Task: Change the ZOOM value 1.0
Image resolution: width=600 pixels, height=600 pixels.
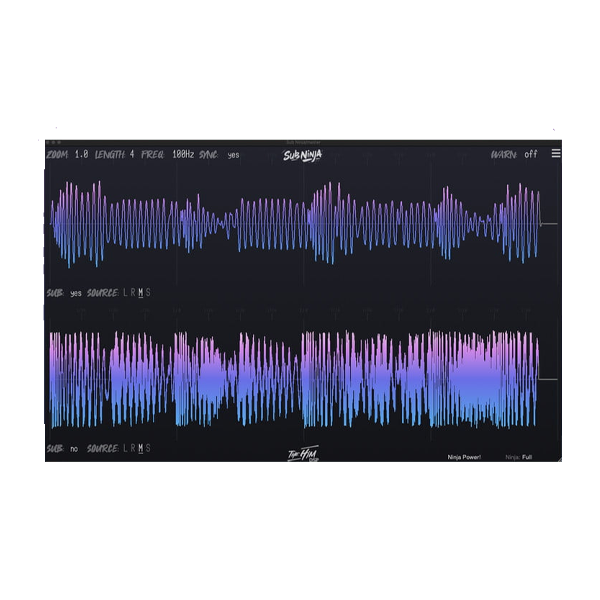Action: [81, 155]
